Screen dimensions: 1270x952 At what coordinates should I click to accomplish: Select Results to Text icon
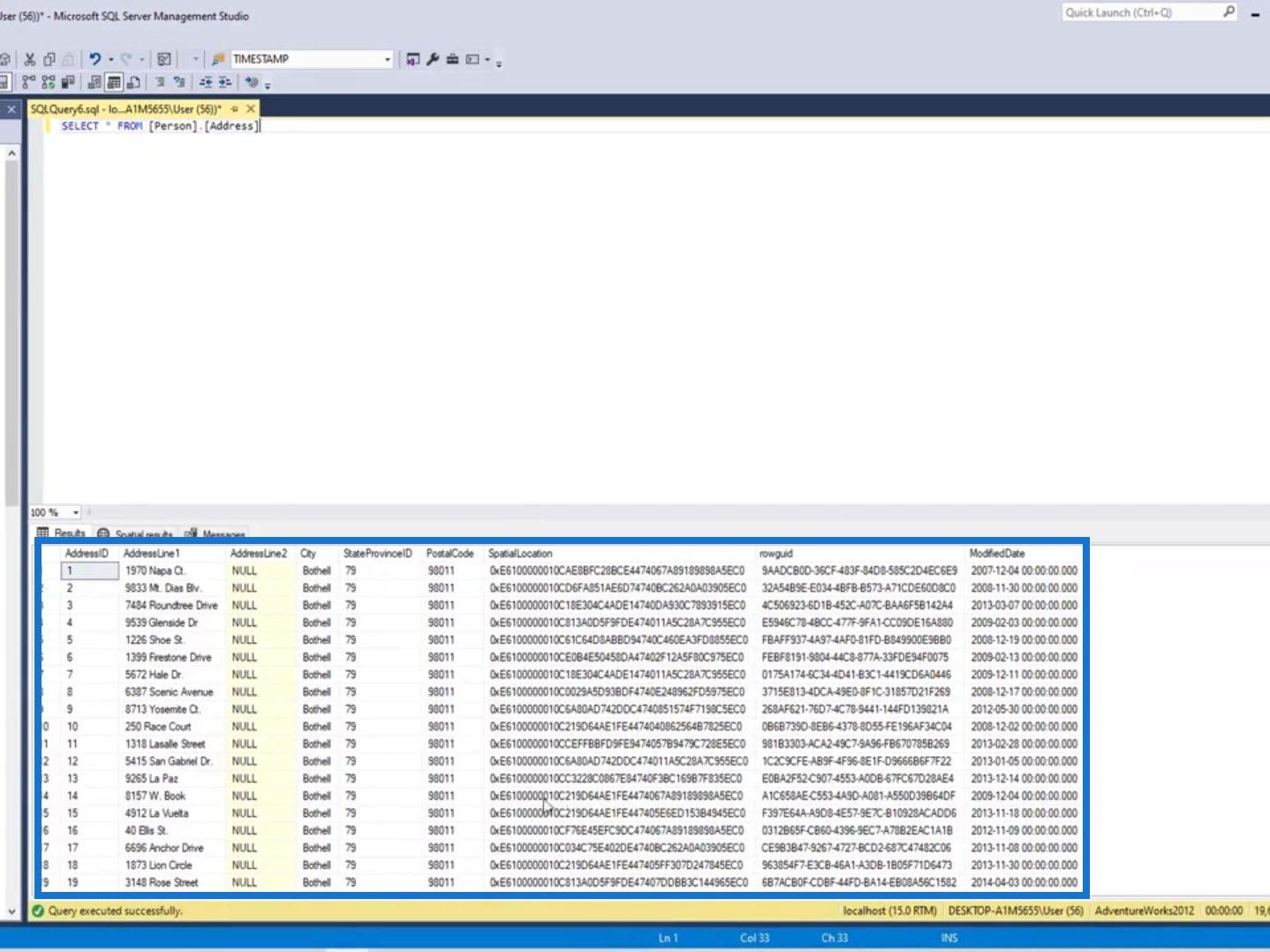coord(94,82)
